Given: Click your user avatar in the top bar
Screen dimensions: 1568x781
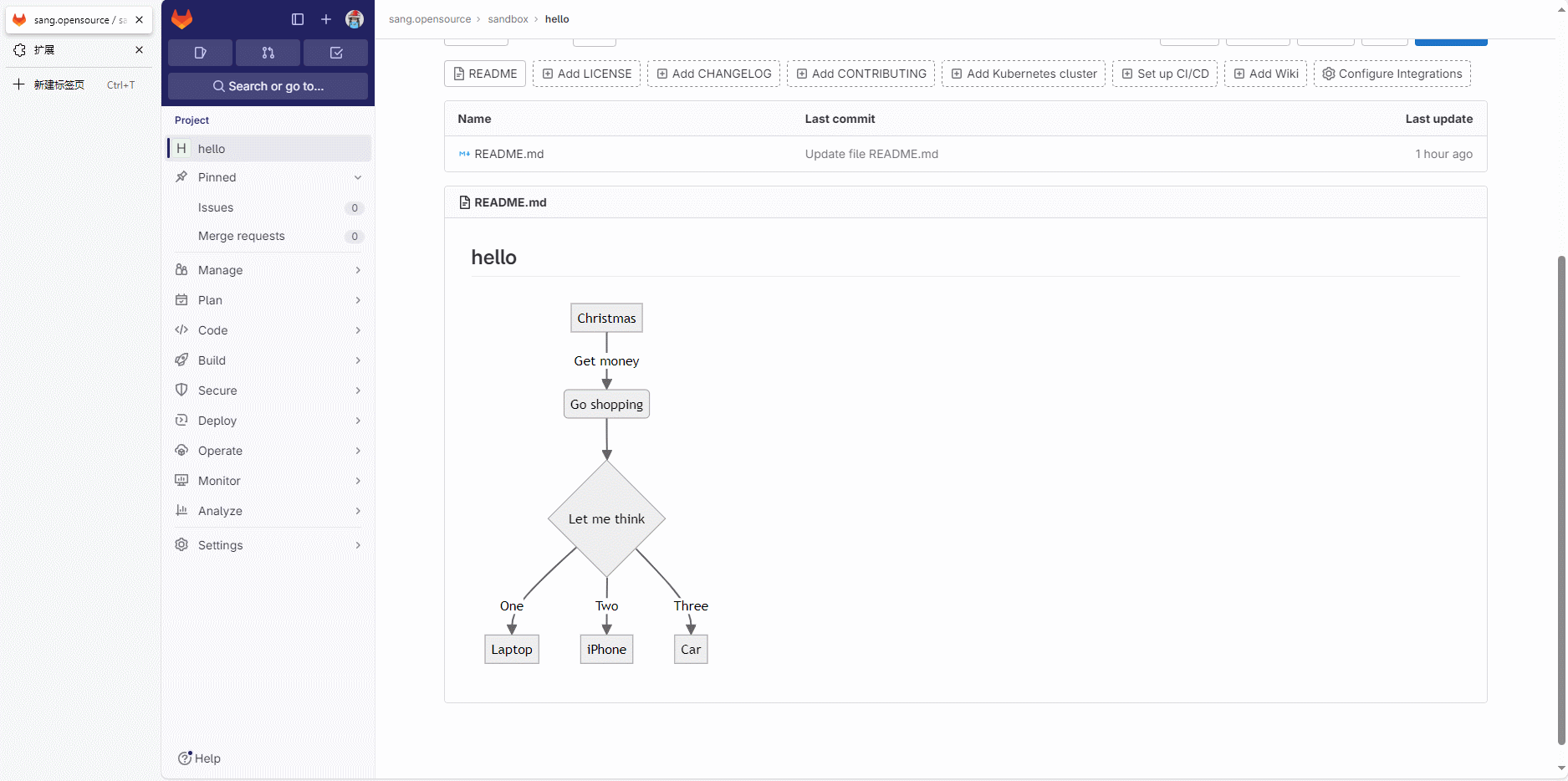Looking at the screenshot, I should (355, 19).
